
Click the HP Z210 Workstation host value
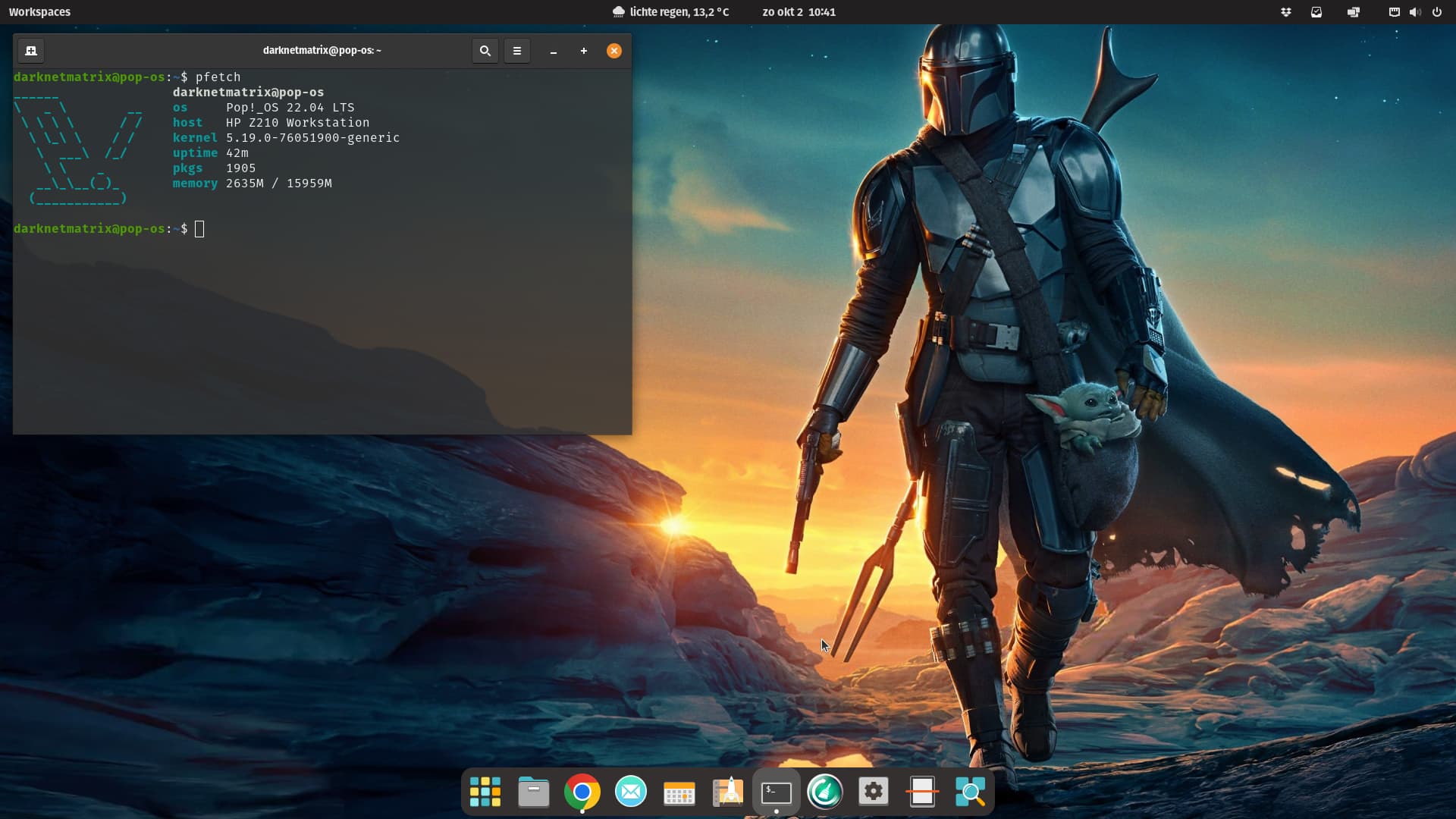[298, 123]
